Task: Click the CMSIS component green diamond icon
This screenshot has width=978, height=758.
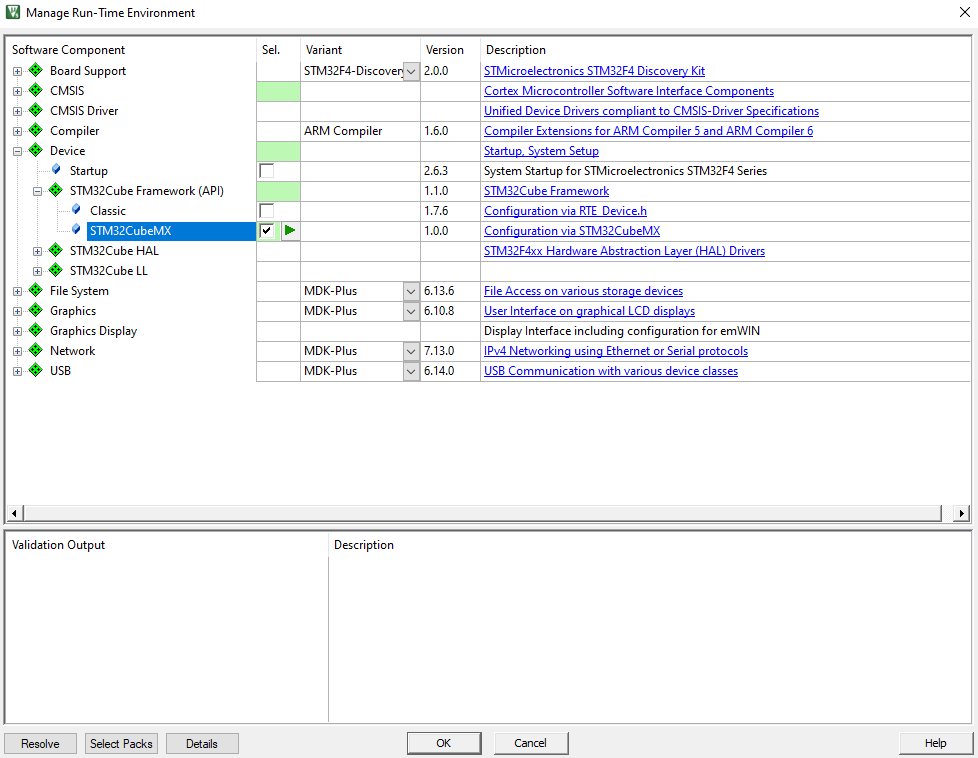Action: (36, 90)
